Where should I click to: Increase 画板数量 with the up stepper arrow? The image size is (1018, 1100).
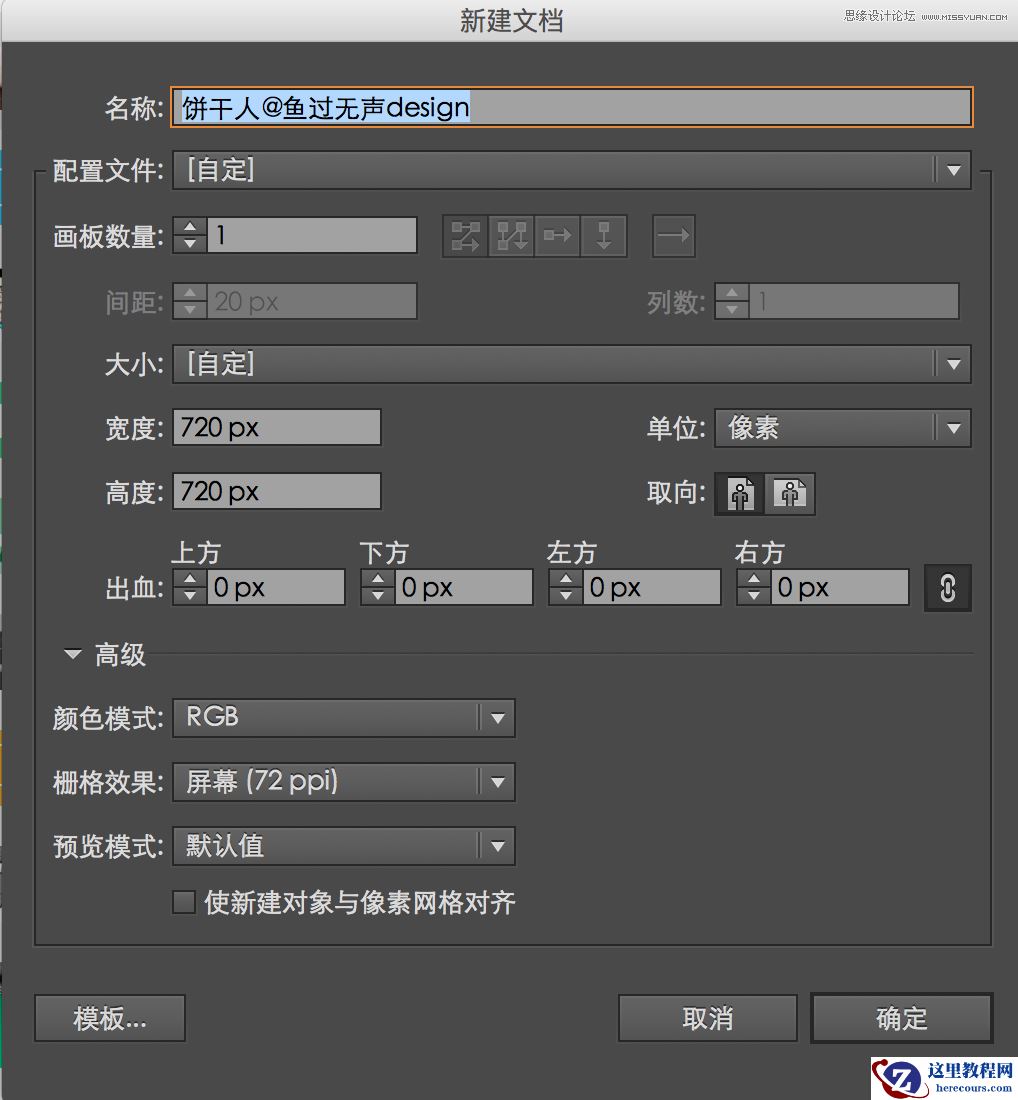coord(189,228)
